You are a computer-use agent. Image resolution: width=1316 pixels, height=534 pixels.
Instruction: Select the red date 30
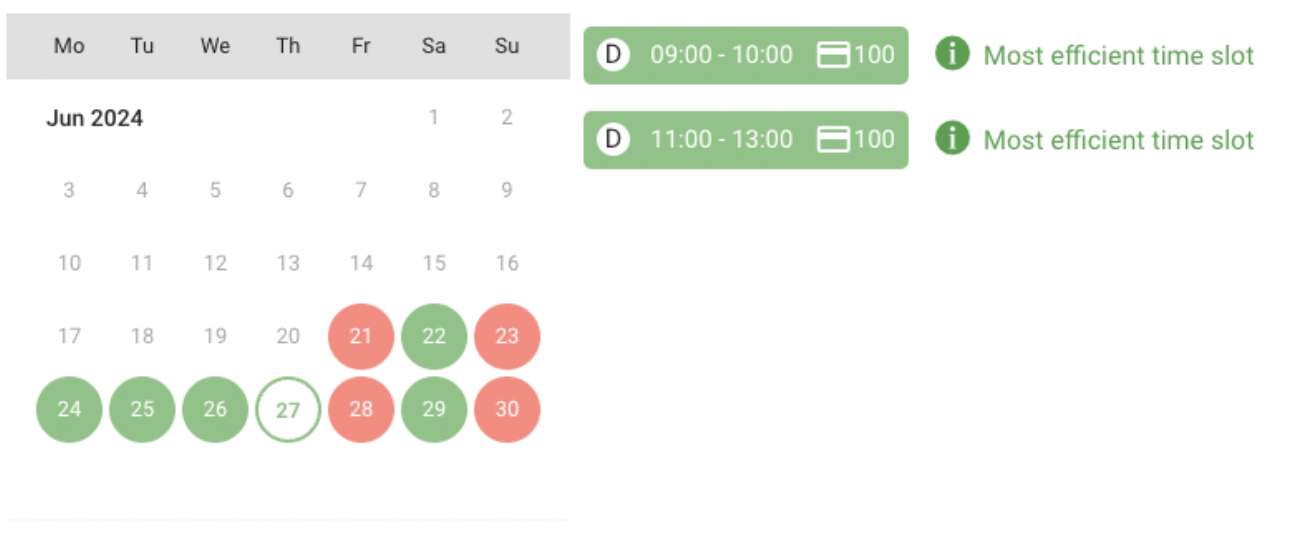(x=507, y=409)
